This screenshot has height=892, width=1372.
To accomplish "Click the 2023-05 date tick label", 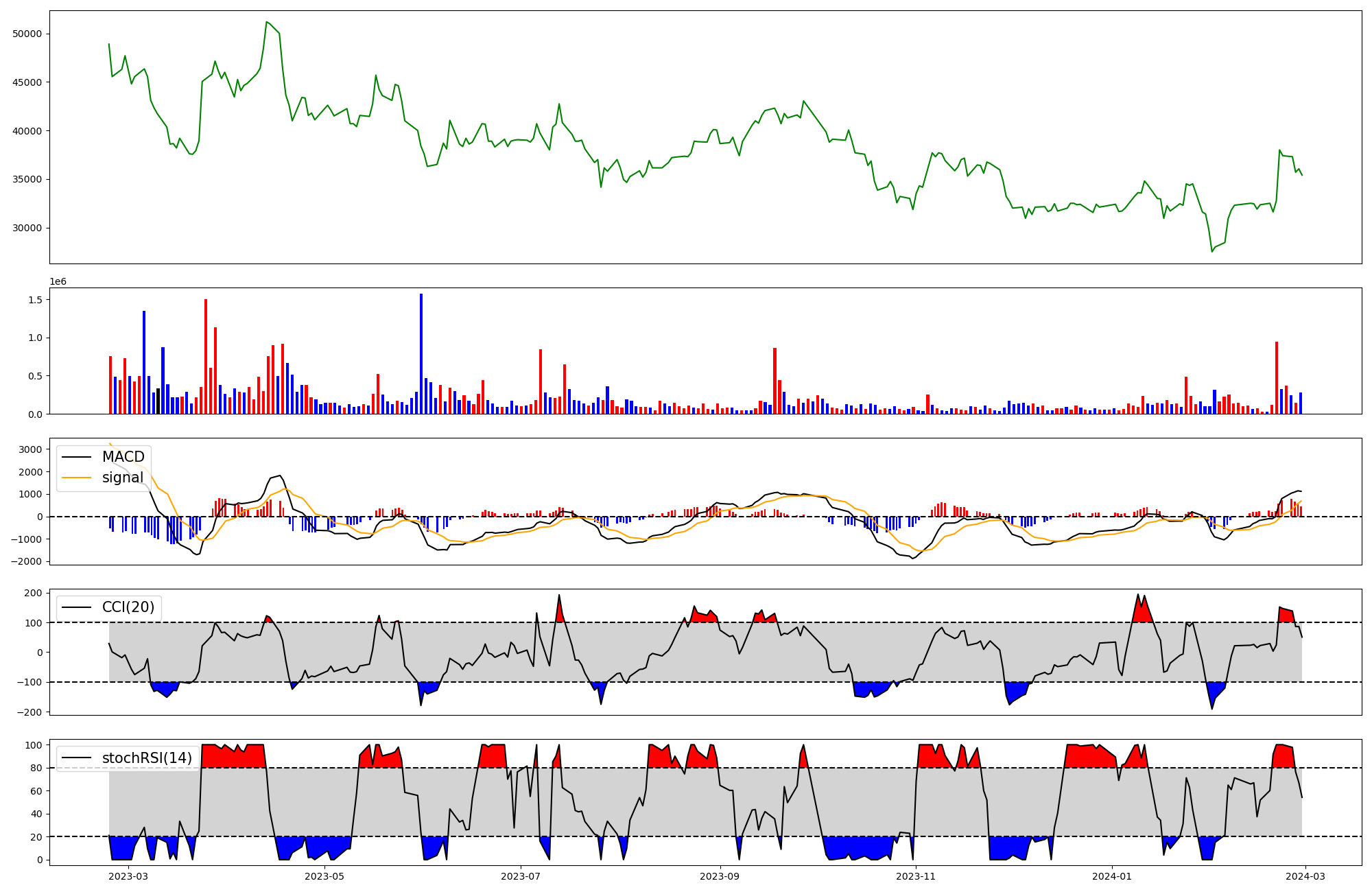I will coord(324,876).
